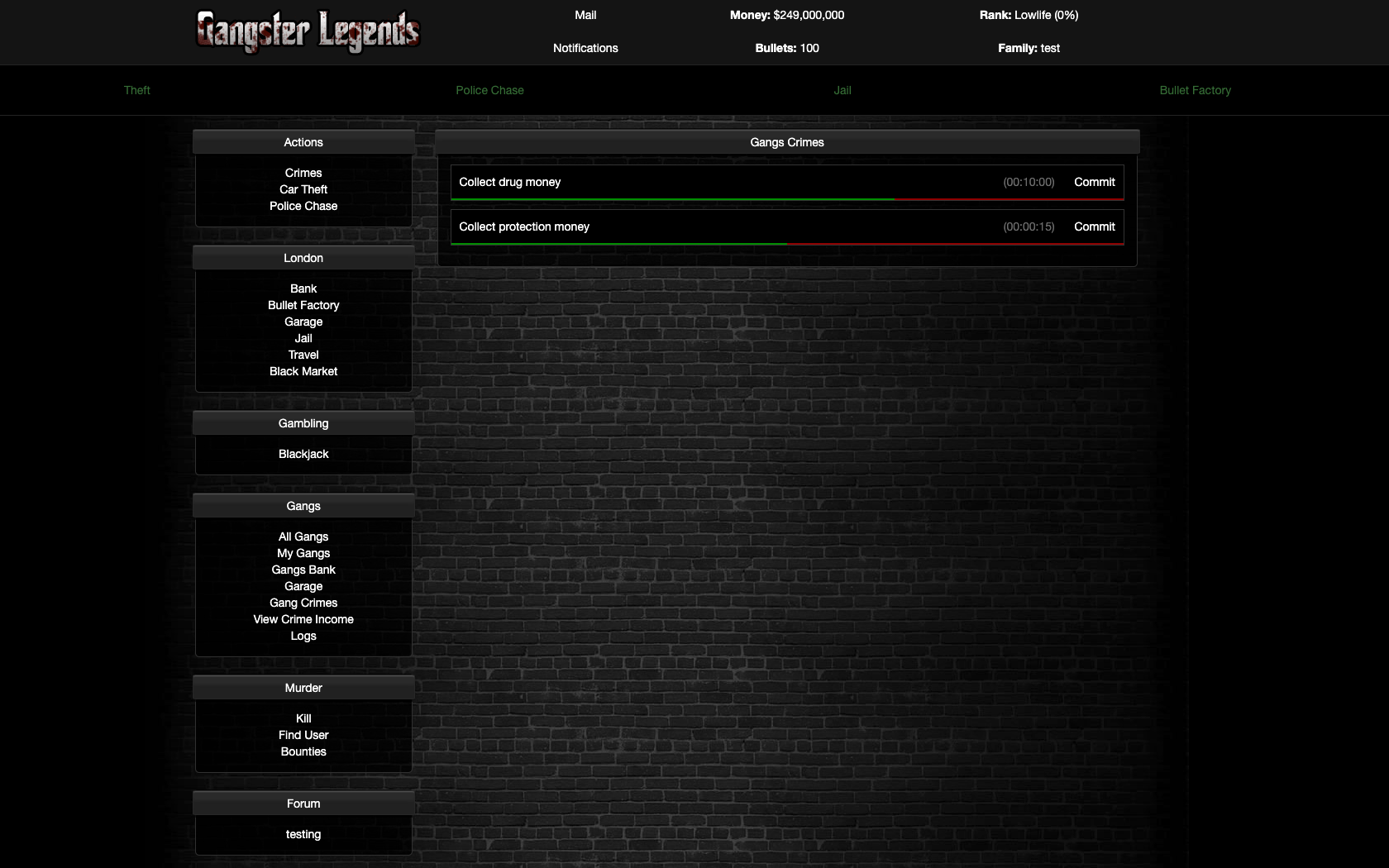The image size is (1389, 868).
Task: Go to Jail from the top bar
Action: [842, 90]
